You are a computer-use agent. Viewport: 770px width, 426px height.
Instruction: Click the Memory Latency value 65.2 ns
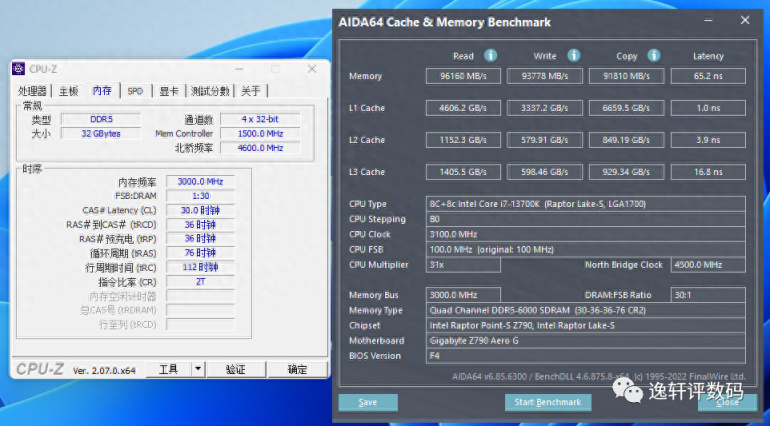[x=708, y=76]
